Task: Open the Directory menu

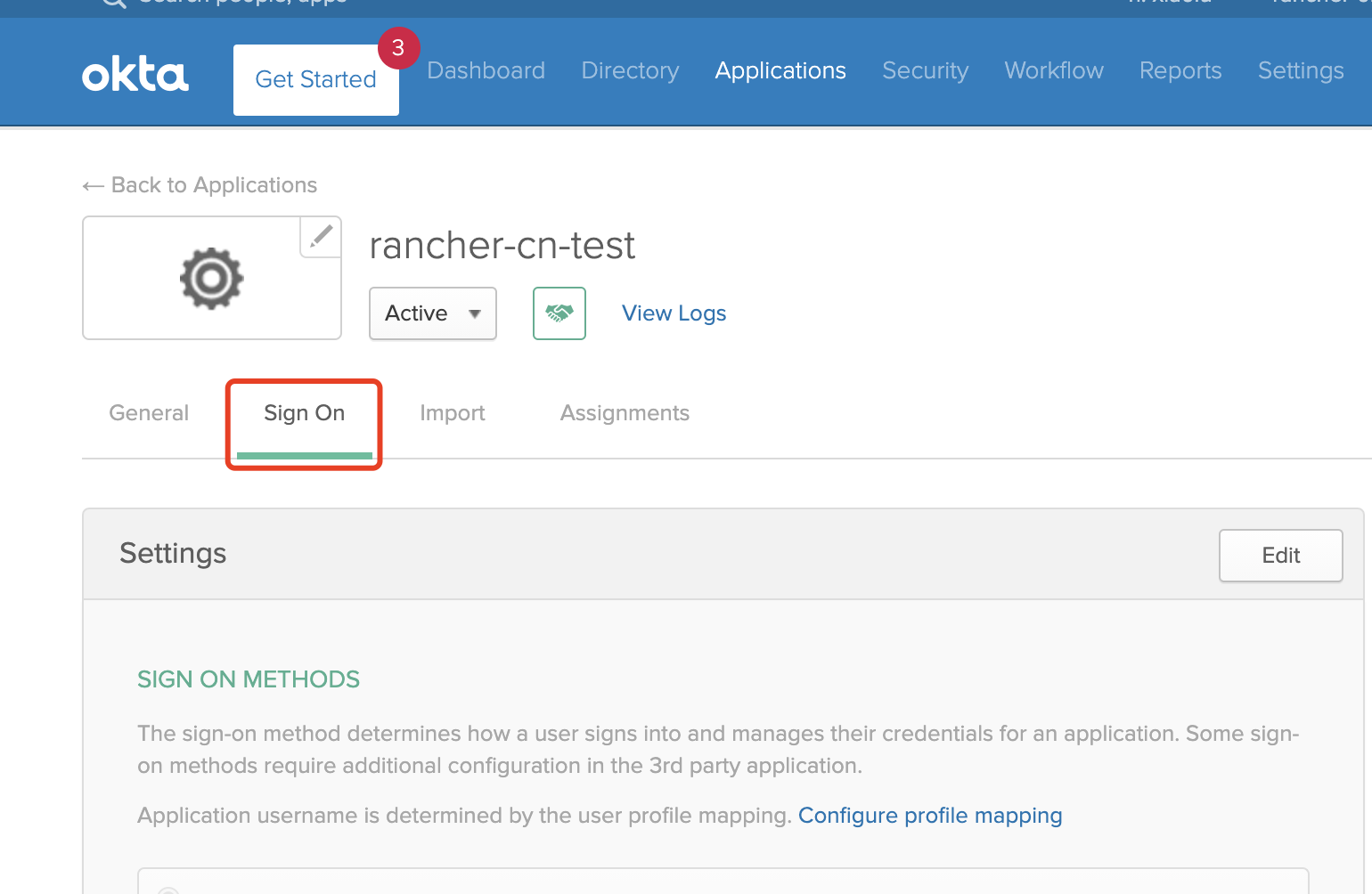Action: [x=631, y=70]
